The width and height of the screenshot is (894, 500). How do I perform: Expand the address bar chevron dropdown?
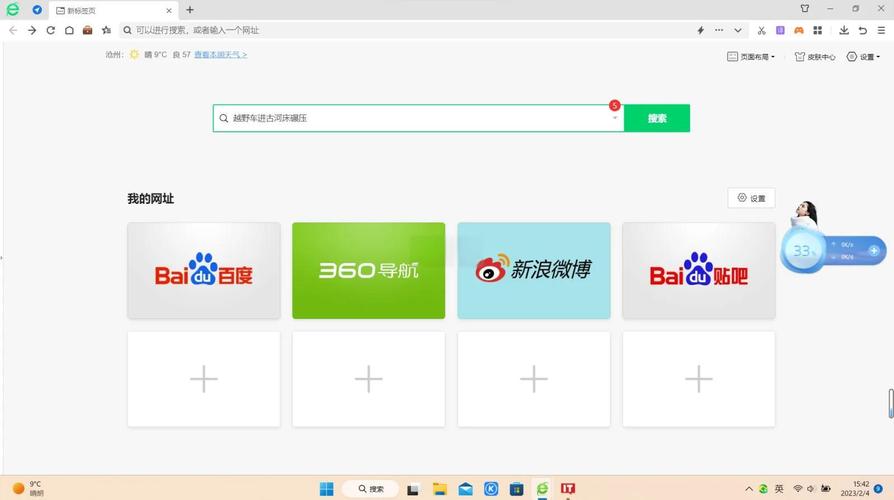(738, 30)
